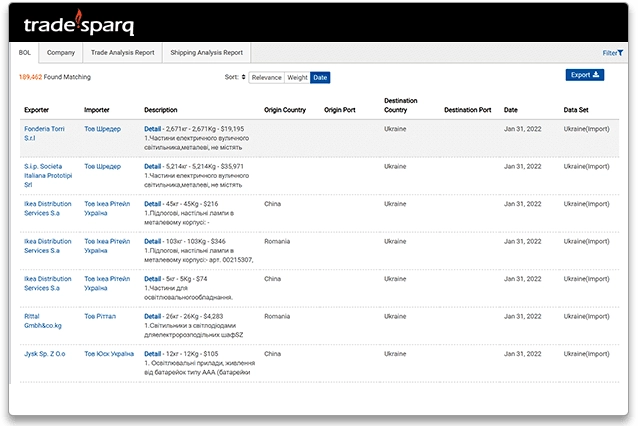This screenshot has width=638, height=426.
Task: Open importer Тов Шредер in Fonderia row
Action: pos(103,129)
